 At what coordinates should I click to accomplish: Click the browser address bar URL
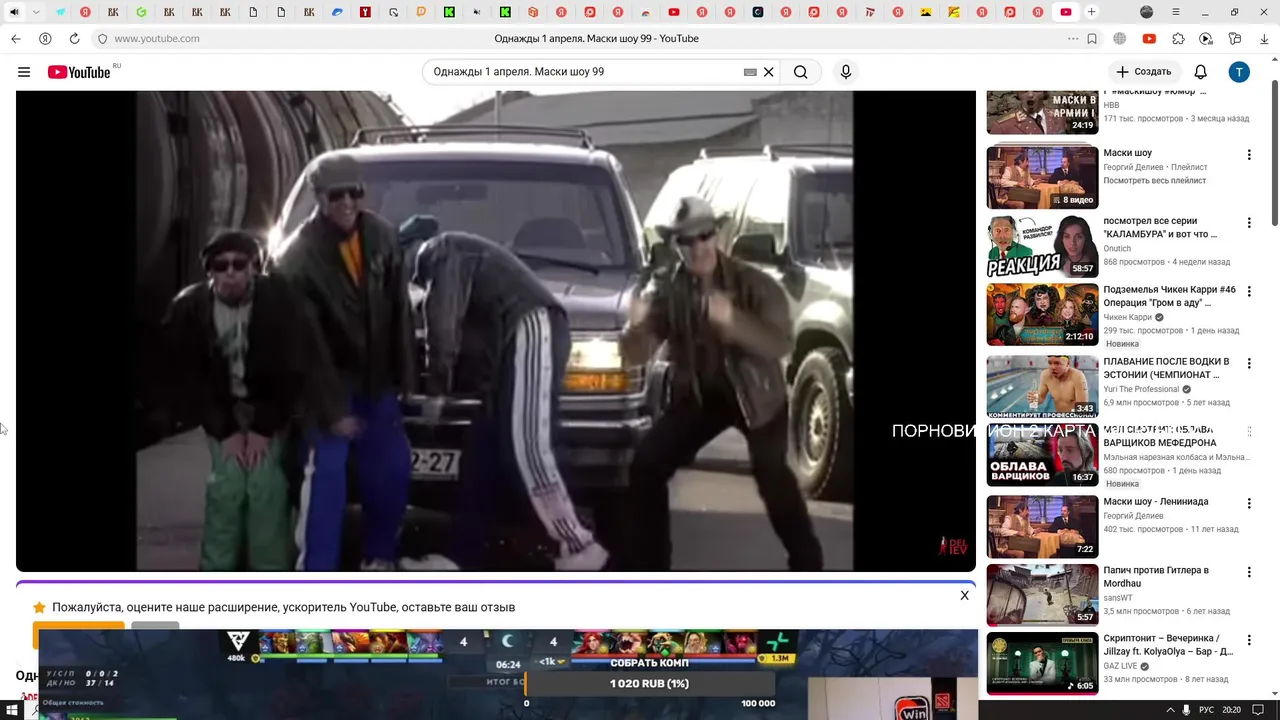[156, 39]
